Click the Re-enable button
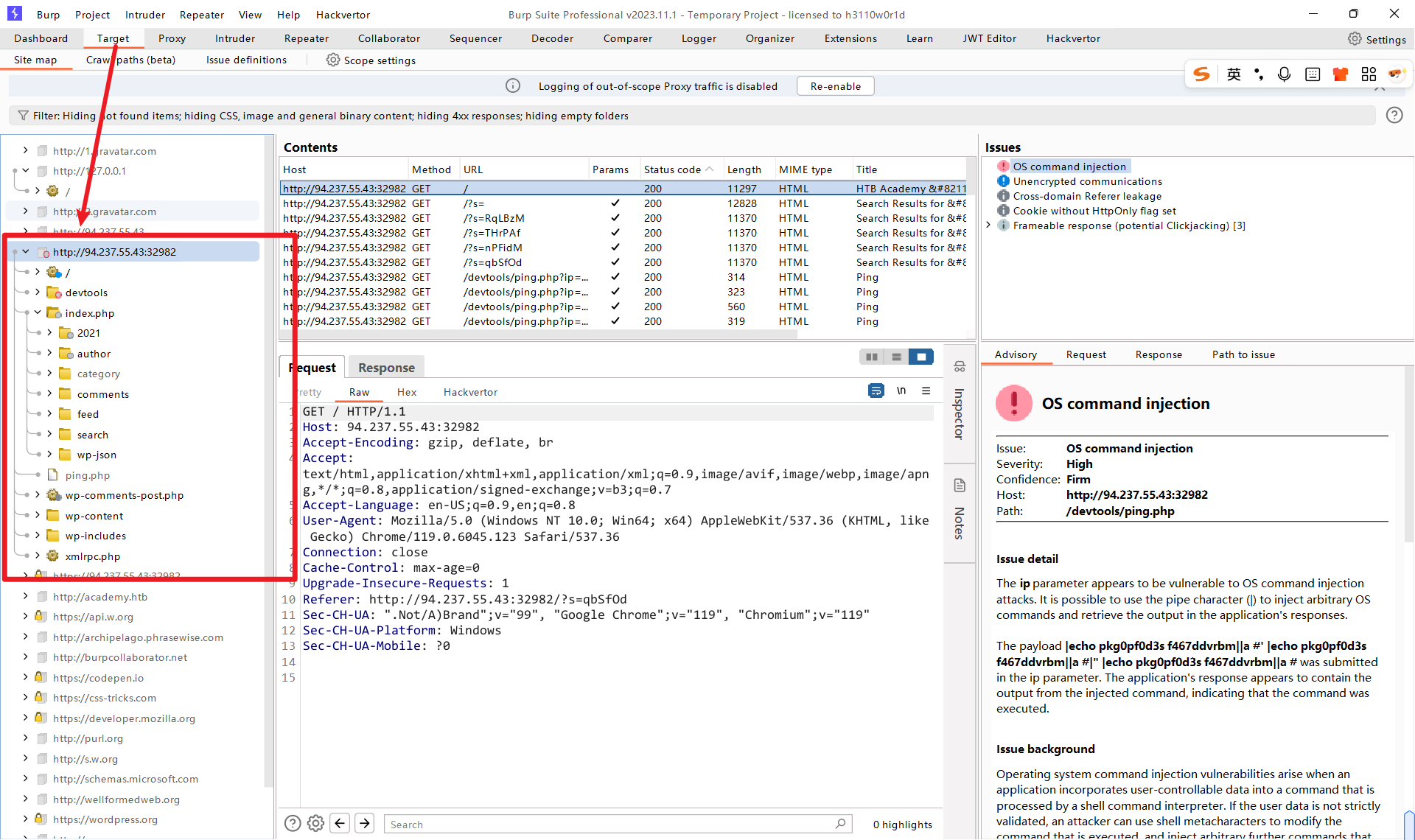This screenshot has height=840, width=1415. tap(835, 86)
